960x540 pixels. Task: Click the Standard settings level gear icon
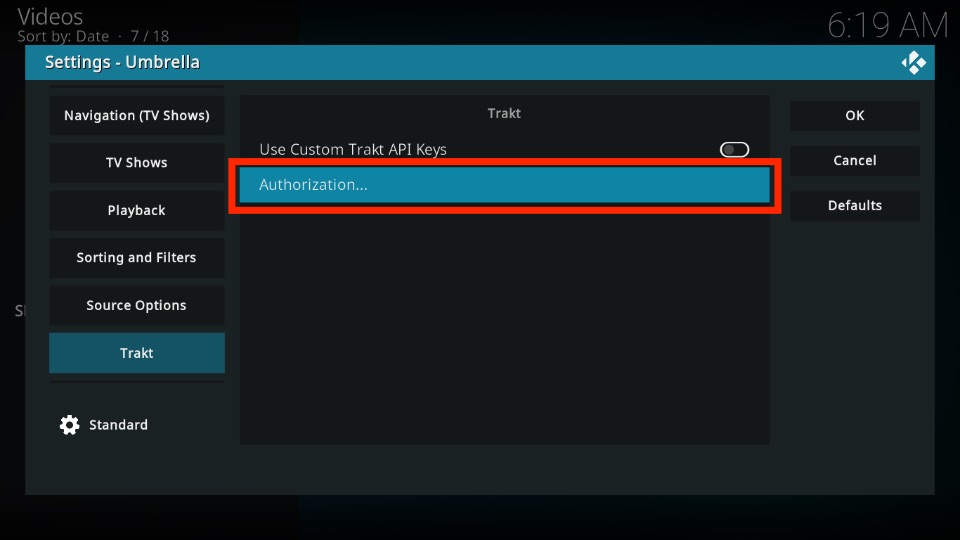(x=70, y=425)
